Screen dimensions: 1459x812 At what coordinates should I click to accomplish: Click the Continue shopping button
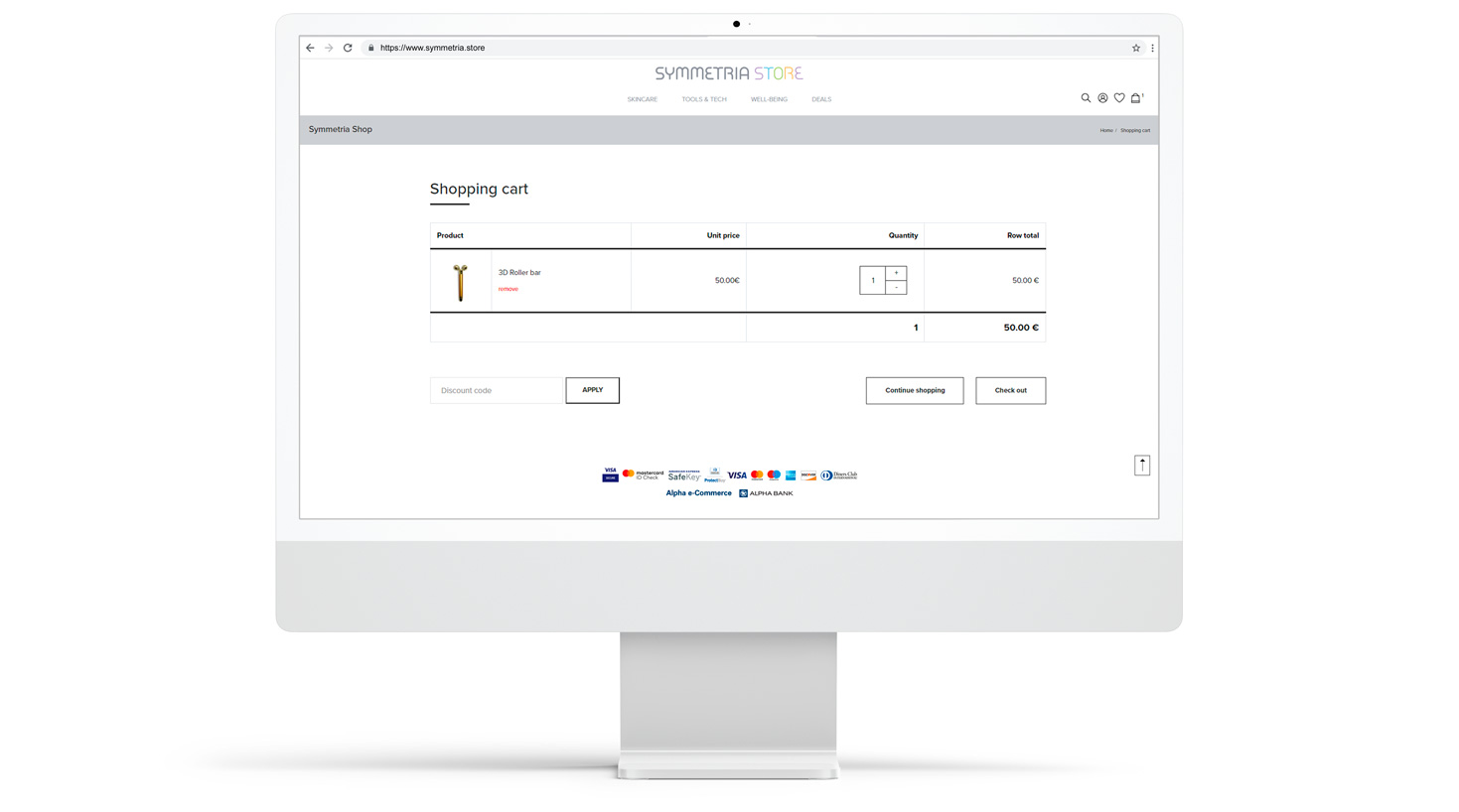pos(915,390)
